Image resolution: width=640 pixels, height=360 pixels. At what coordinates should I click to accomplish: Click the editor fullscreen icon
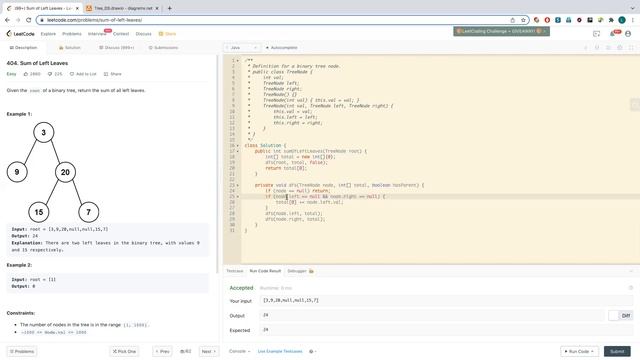(631, 48)
